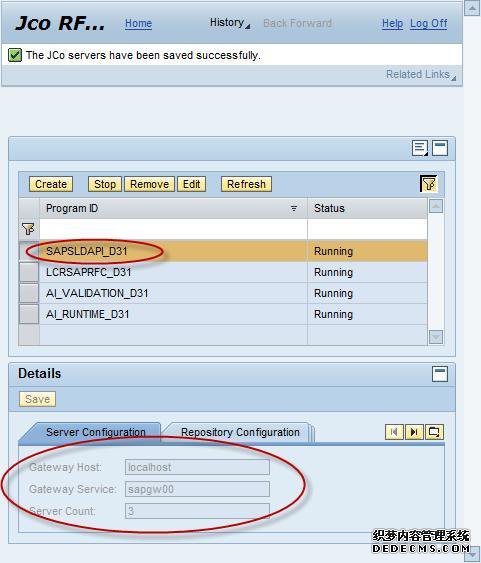Open the Log Off link
This screenshot has height=563, width=481.
click(x=429, y=24)
